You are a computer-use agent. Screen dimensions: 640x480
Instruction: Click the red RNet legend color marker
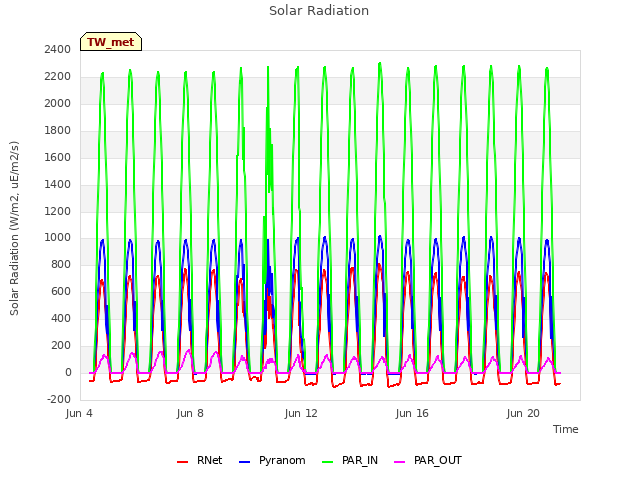[x=182, y=462]
